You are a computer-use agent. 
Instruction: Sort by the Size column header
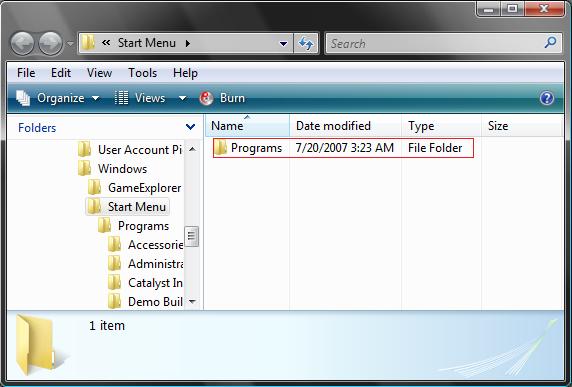[522, 126]
